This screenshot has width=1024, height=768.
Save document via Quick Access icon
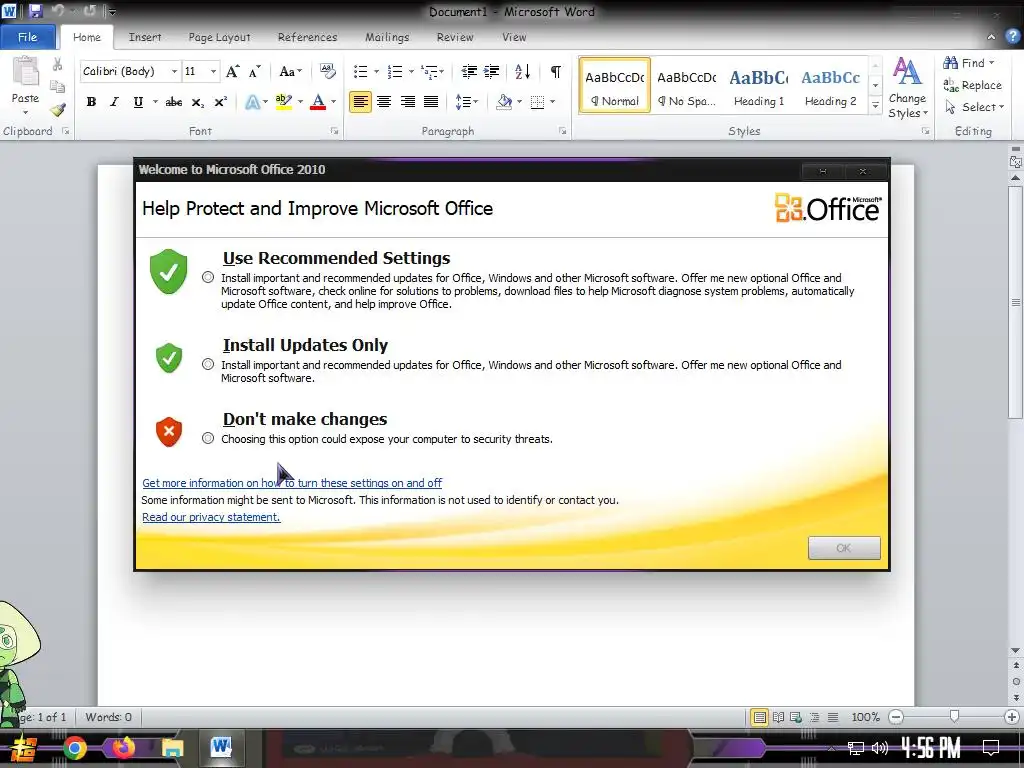(x=35, y=11)
